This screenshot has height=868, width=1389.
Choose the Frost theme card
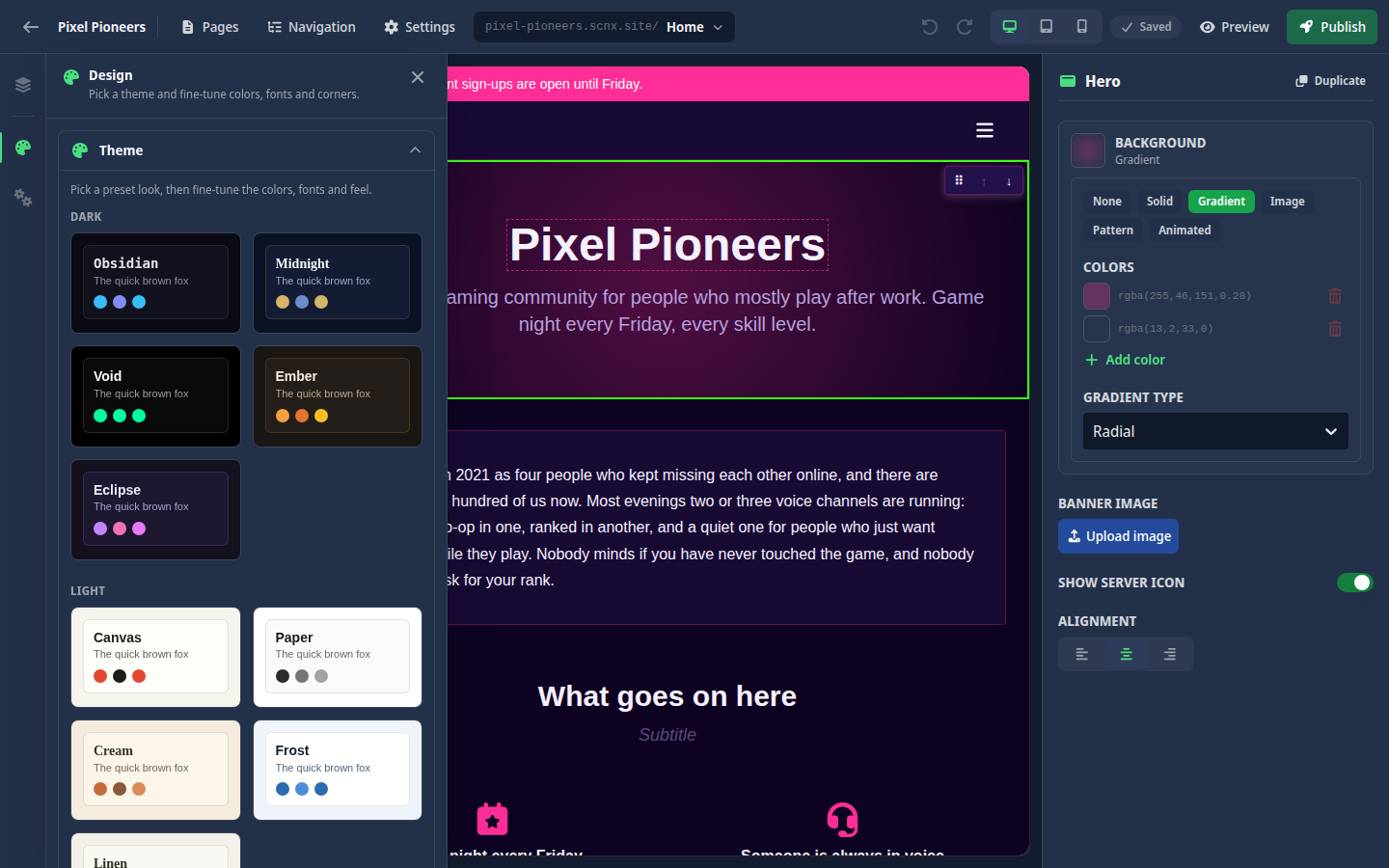click(338, 771)
